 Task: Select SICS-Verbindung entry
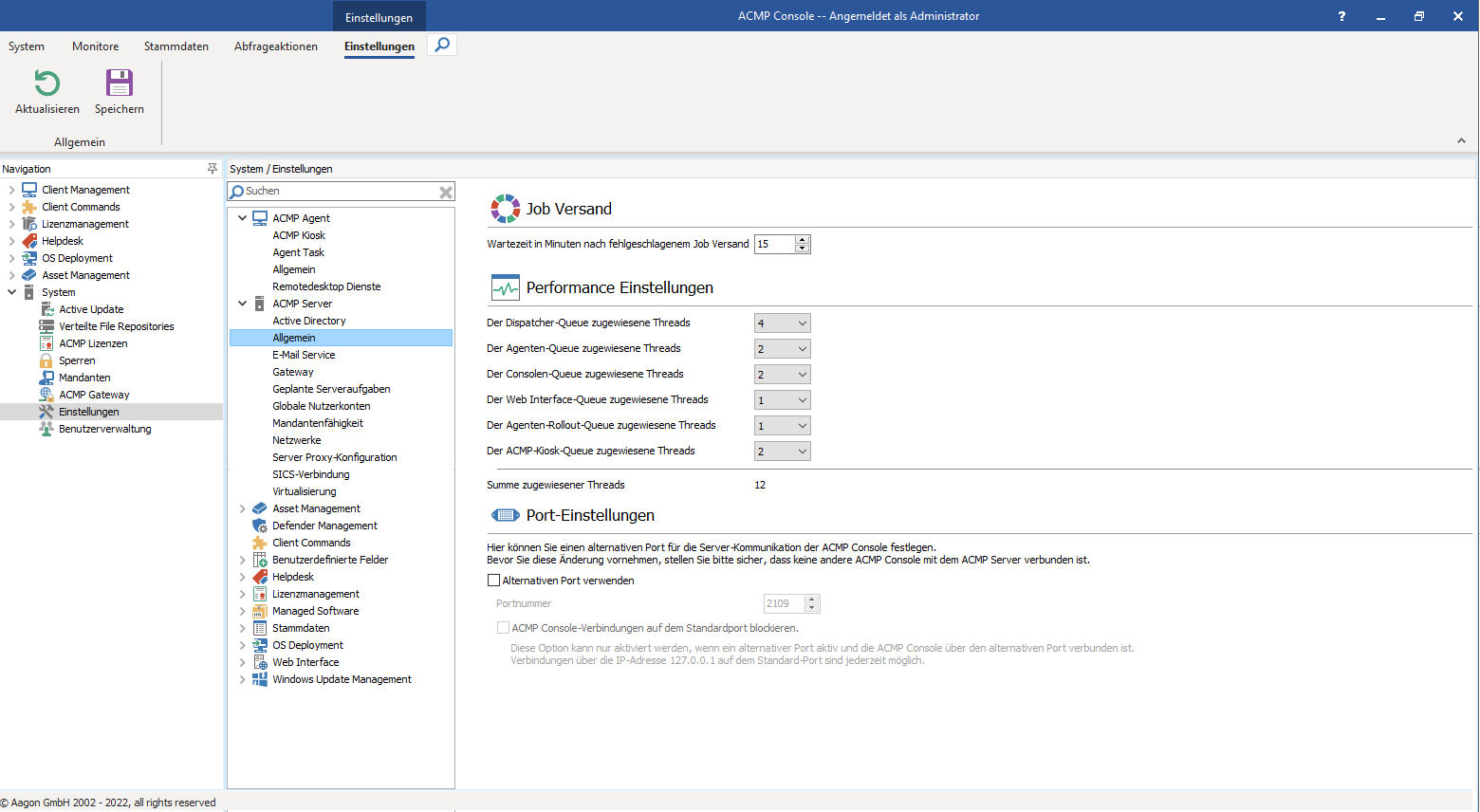tap(311, 474)
